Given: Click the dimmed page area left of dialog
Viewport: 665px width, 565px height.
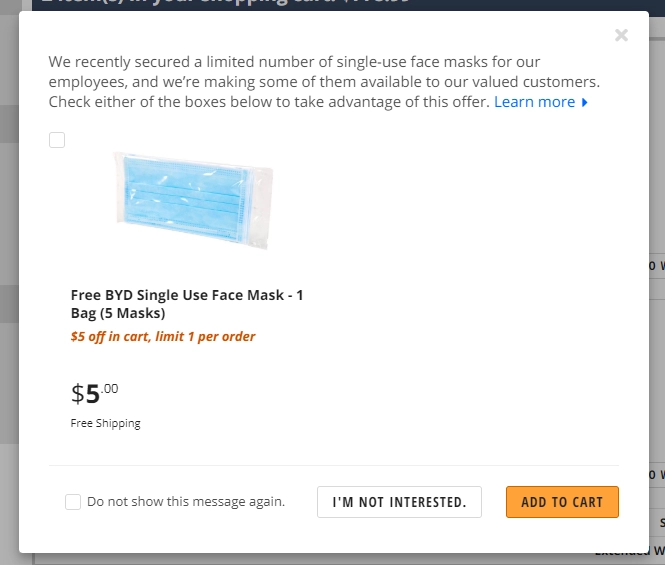Looking at the screenshot, I should 9,300.
